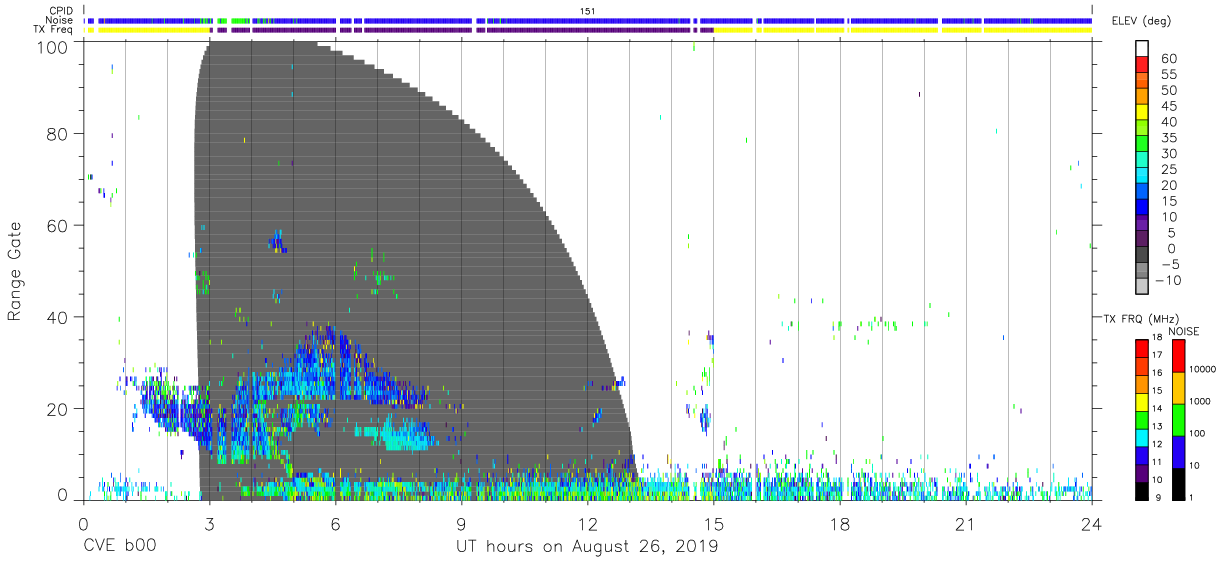Click UT hours axis tick "24"
This screenshot has height=567, width=1228.
(1091, 523)
